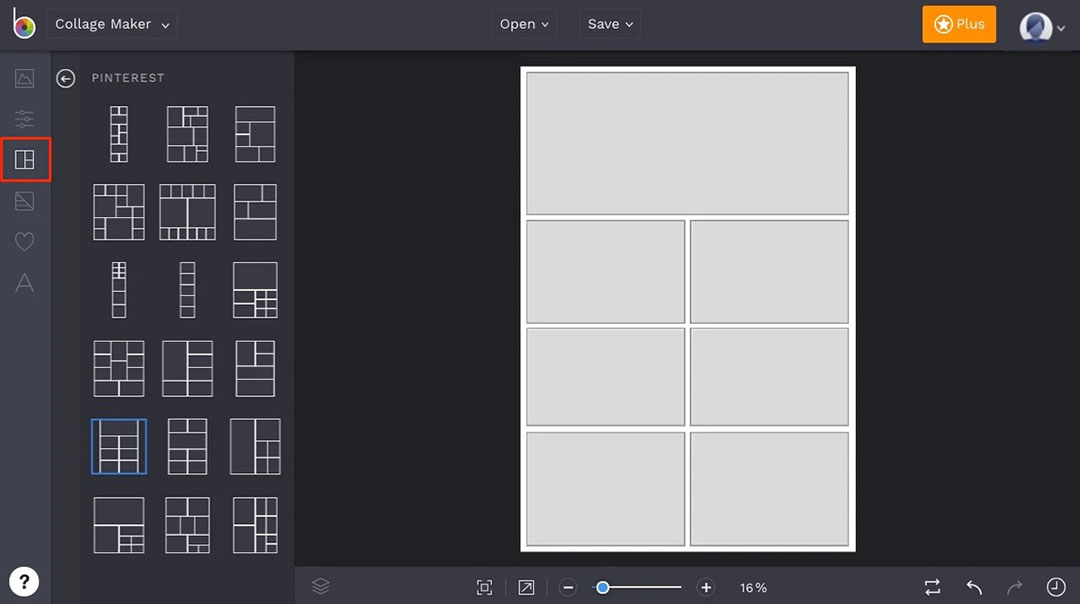The width and height of the screenshot is (1080, 604).
Task: Click the orange Plus upgrade button
Action: (959, 24)
